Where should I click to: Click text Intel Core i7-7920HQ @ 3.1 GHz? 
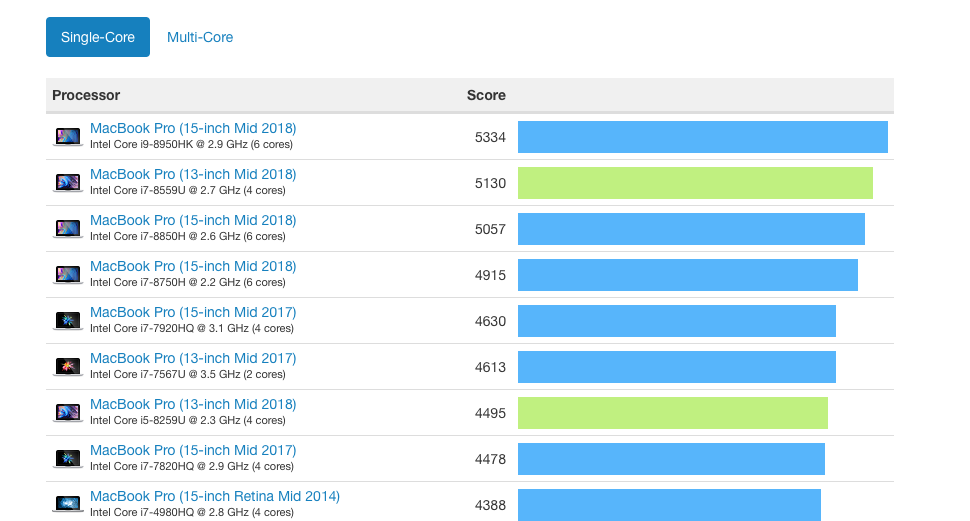pyautogui.click(x=170, y=329)
